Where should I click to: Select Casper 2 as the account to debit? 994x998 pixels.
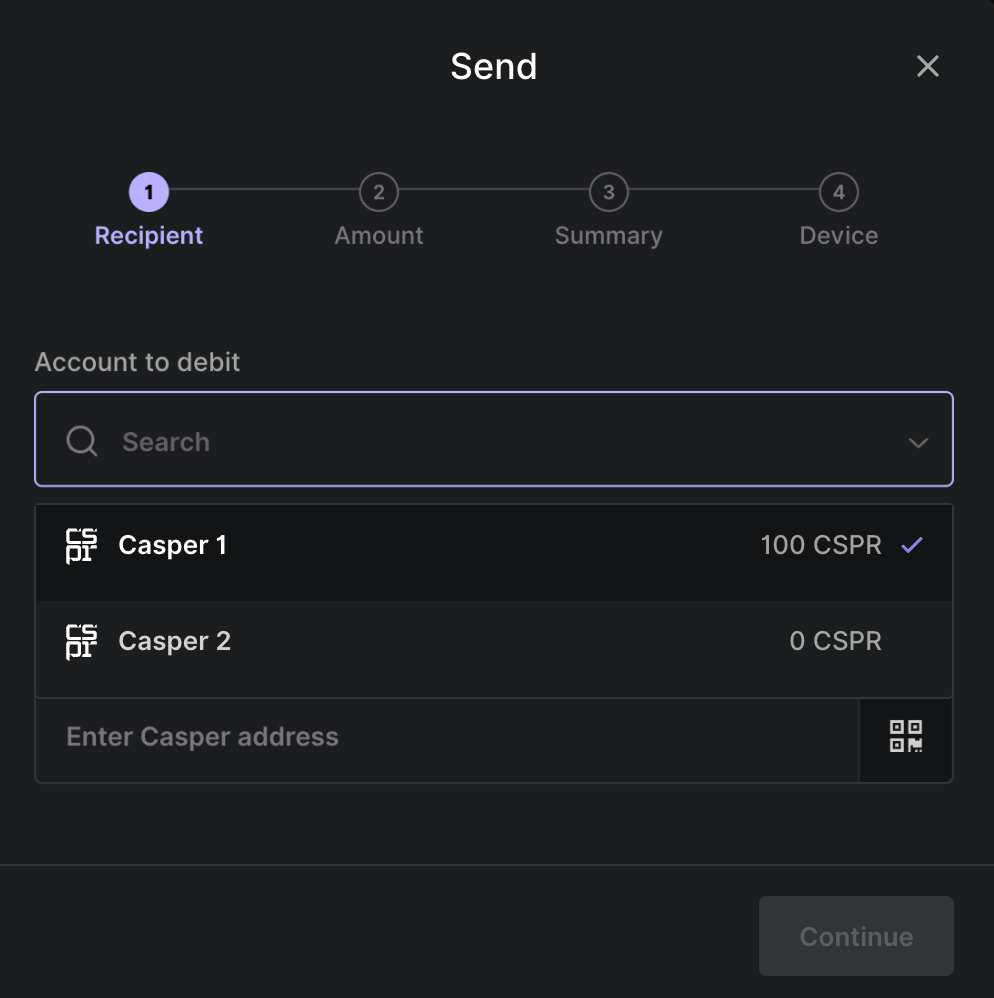point(400,641)
